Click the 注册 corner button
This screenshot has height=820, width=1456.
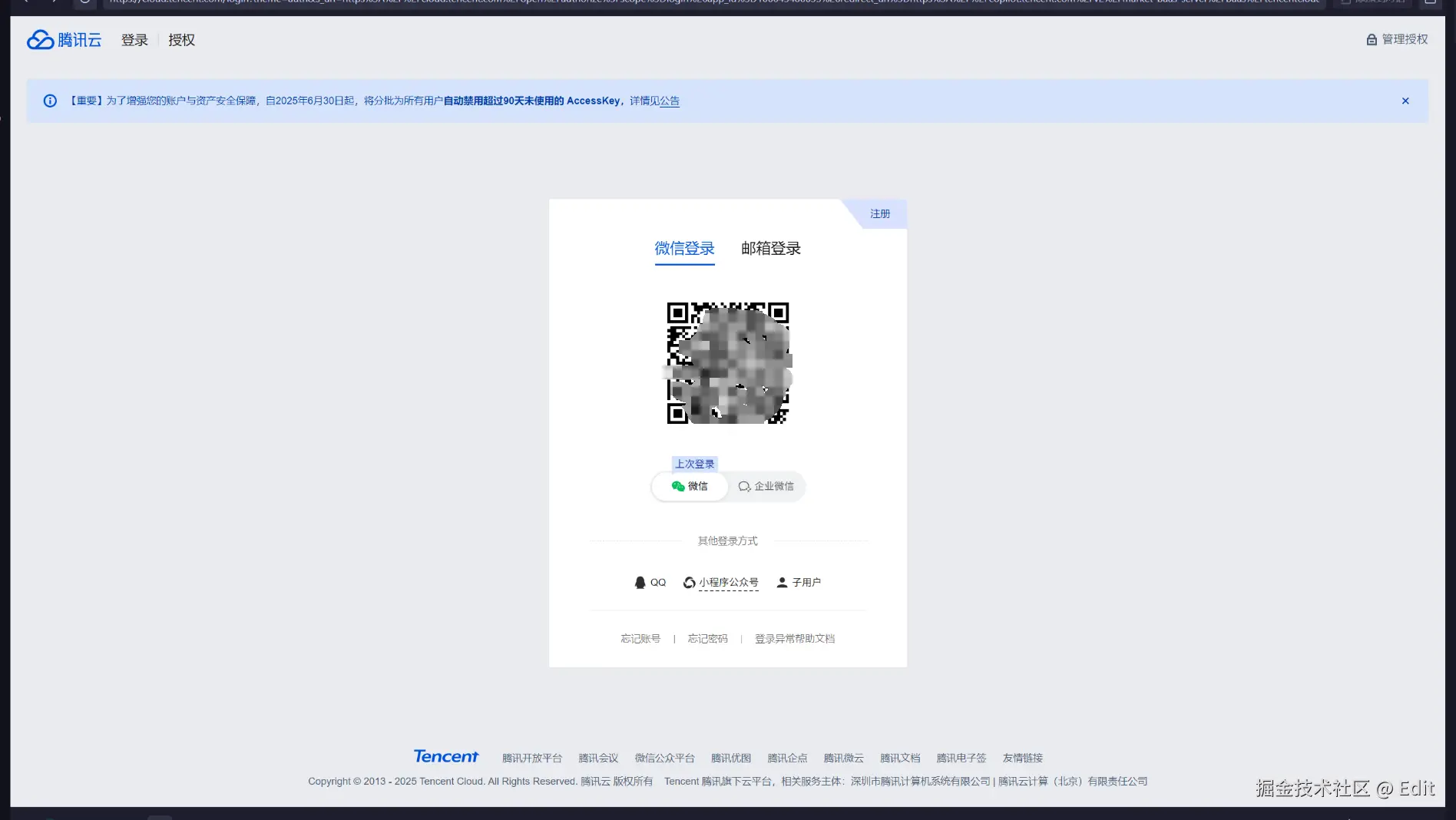880,213
